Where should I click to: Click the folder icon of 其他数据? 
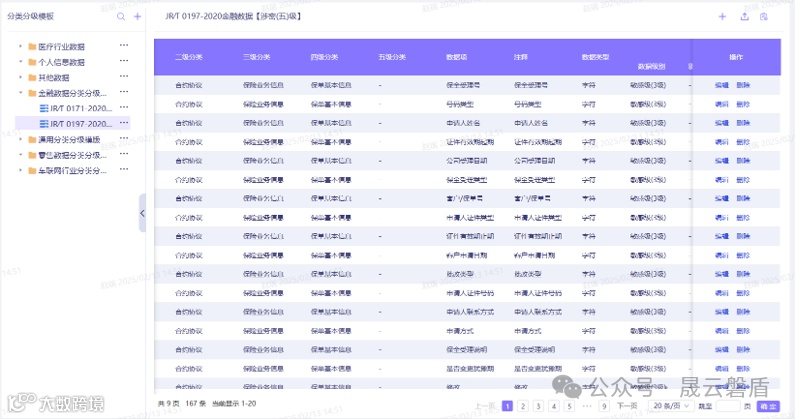32,78
